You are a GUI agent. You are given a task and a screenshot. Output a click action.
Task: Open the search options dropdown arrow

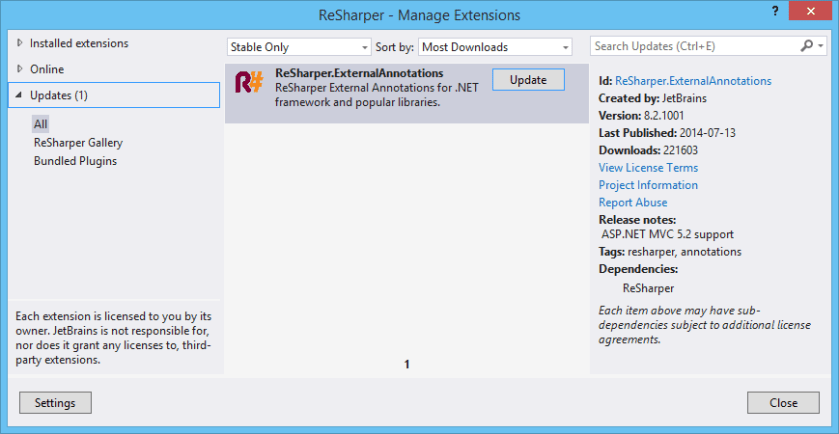click(x=821, y=47)
